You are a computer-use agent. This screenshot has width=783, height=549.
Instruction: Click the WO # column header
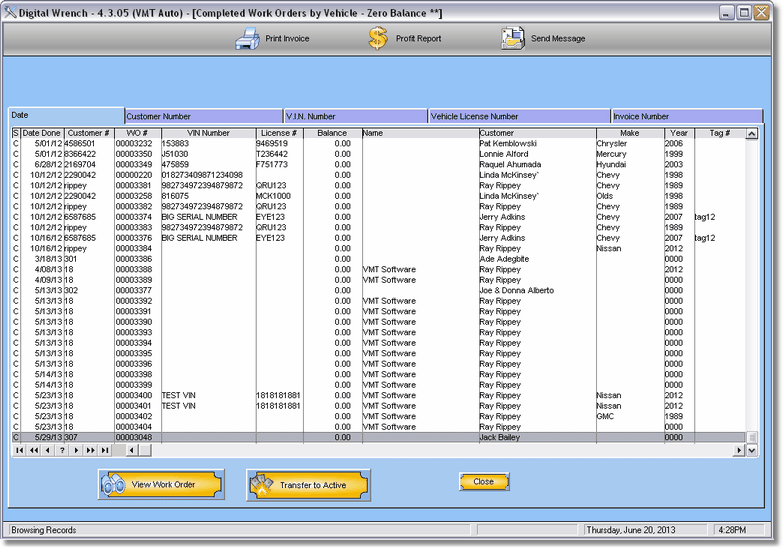[137, 133]
